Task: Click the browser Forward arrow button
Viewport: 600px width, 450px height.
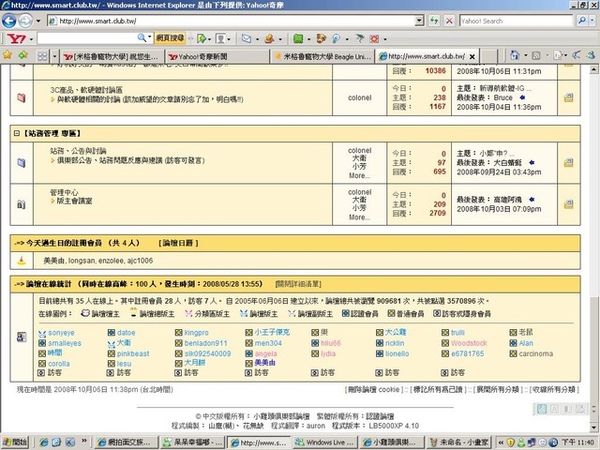Action: point(25,21)
